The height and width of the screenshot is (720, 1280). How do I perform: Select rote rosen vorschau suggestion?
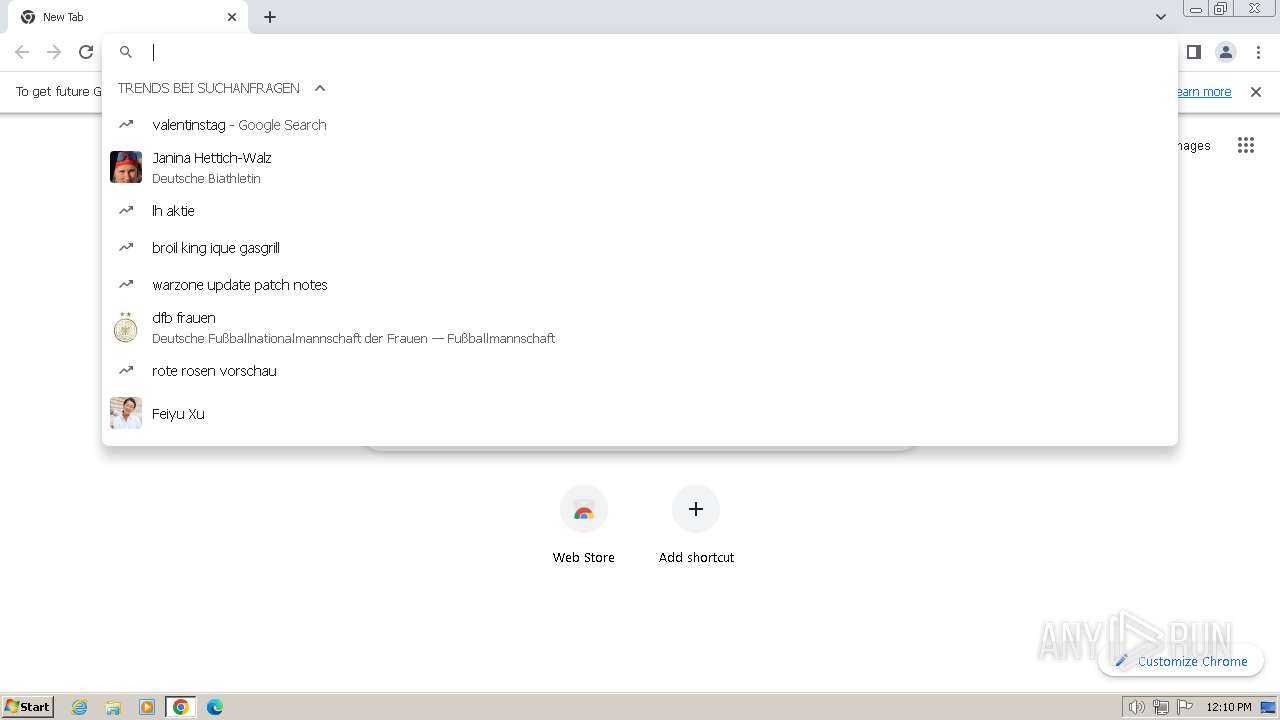(640, 371)
